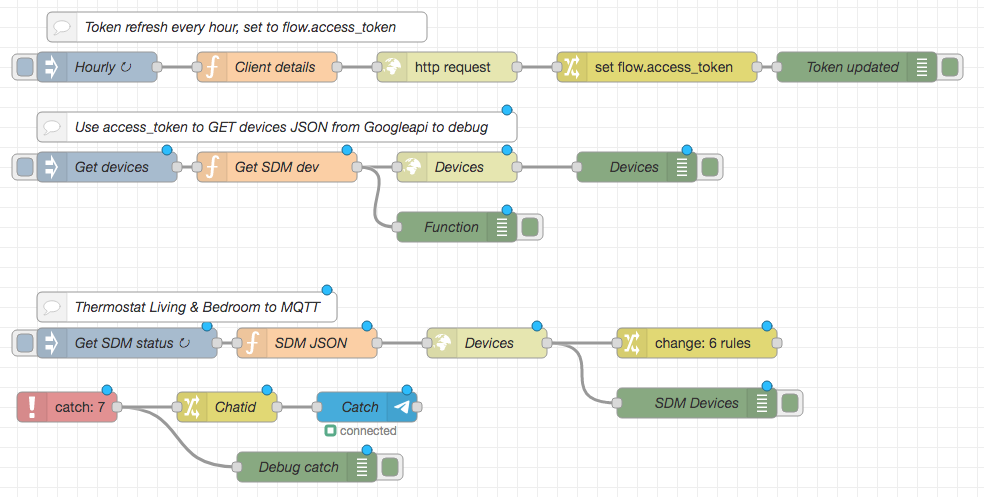984x497 pixels.
Task: Click the SDM JSON function icon
Action: 252,343
